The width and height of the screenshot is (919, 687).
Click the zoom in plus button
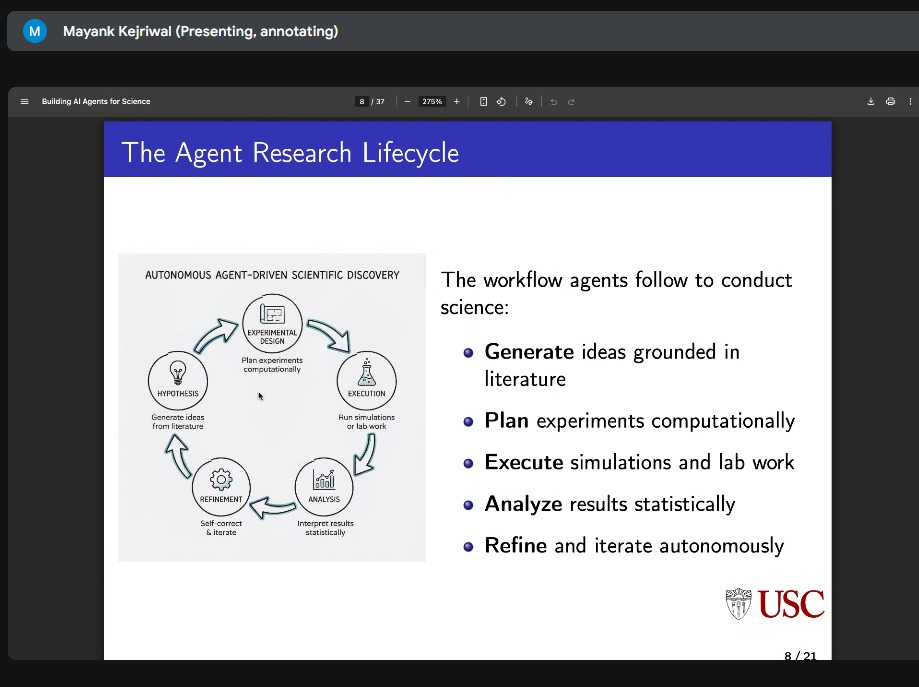point(457,101)
